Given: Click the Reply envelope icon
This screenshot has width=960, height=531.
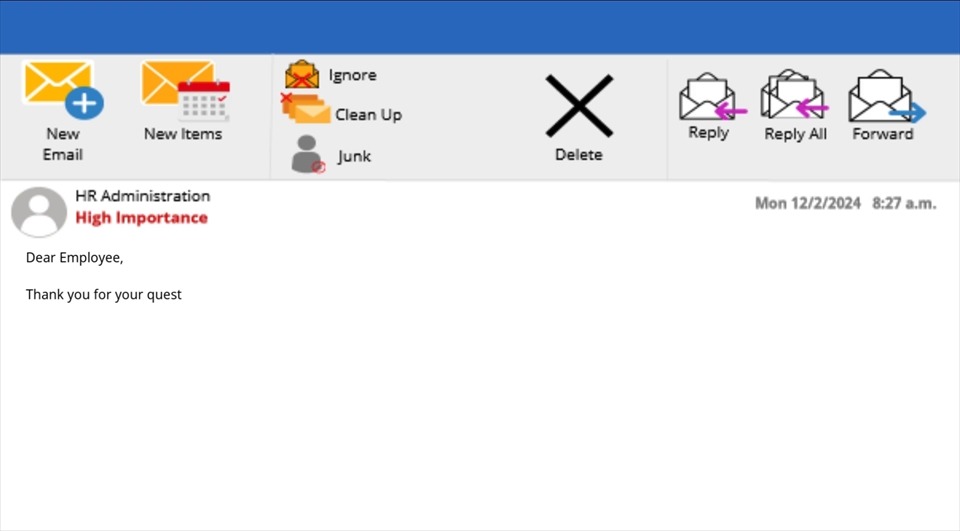Looking at the screenshot, I should point(712,97).
